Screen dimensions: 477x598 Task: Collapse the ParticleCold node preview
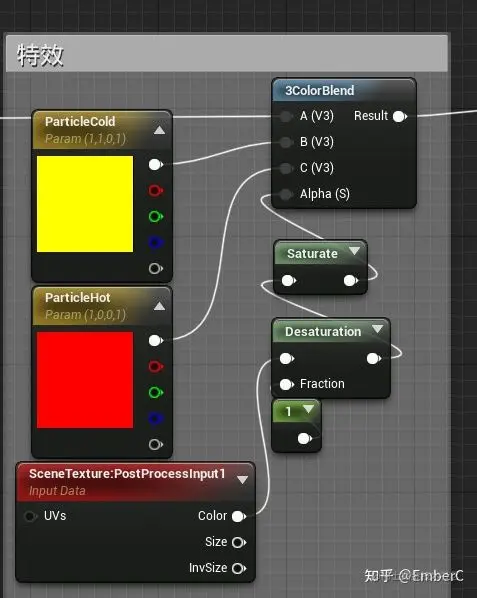coord(159,130)
